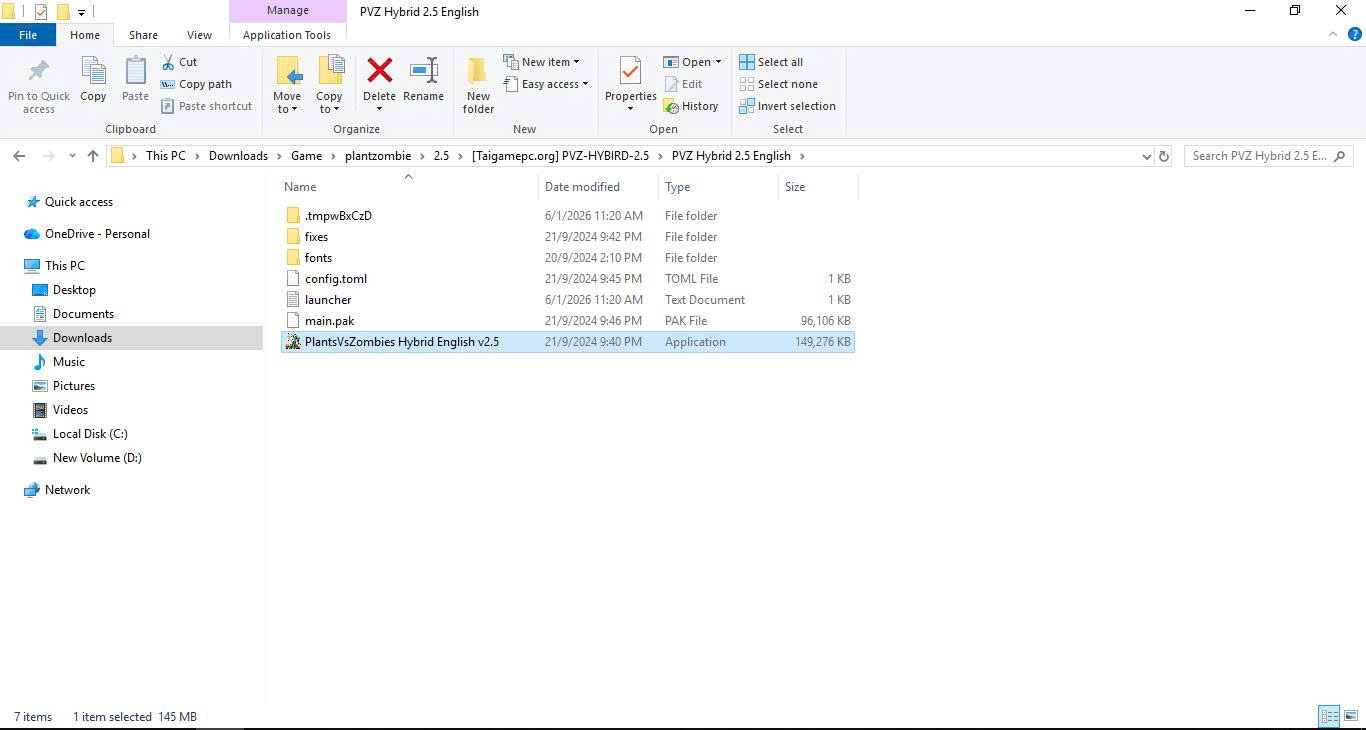Expand the address bar history dropdown
The height and width of the screenshot is (730, 1366).
click(1146, 156)
